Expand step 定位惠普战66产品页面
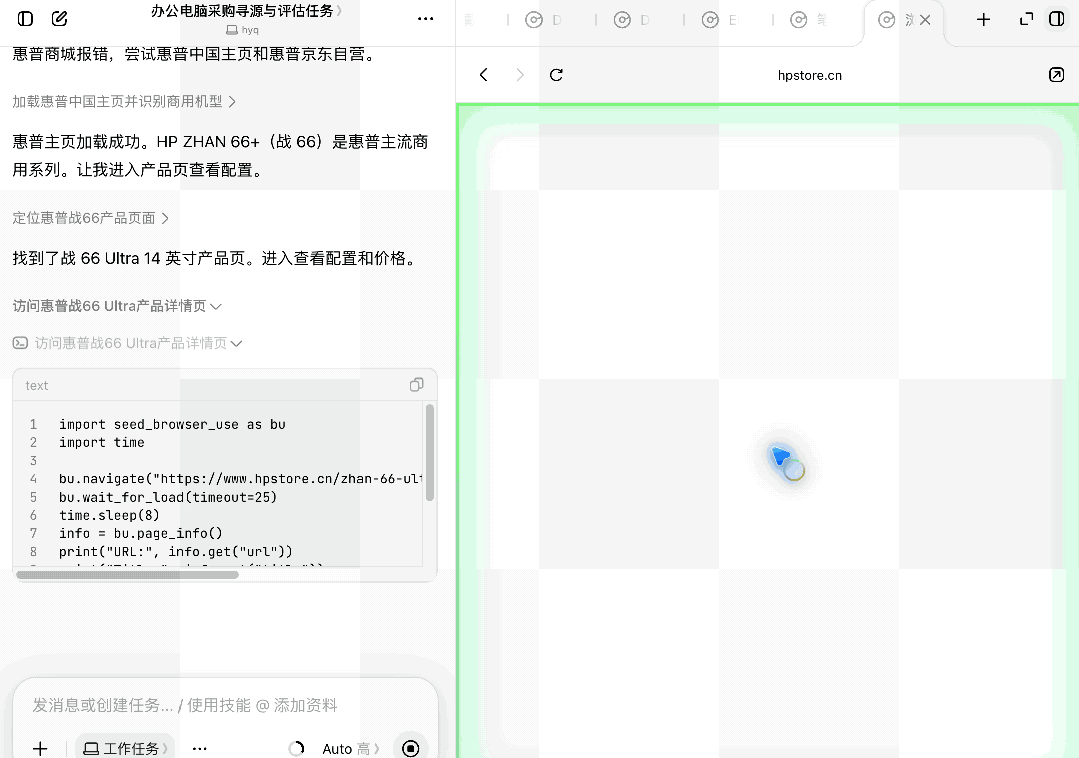 tap(91, 218)
